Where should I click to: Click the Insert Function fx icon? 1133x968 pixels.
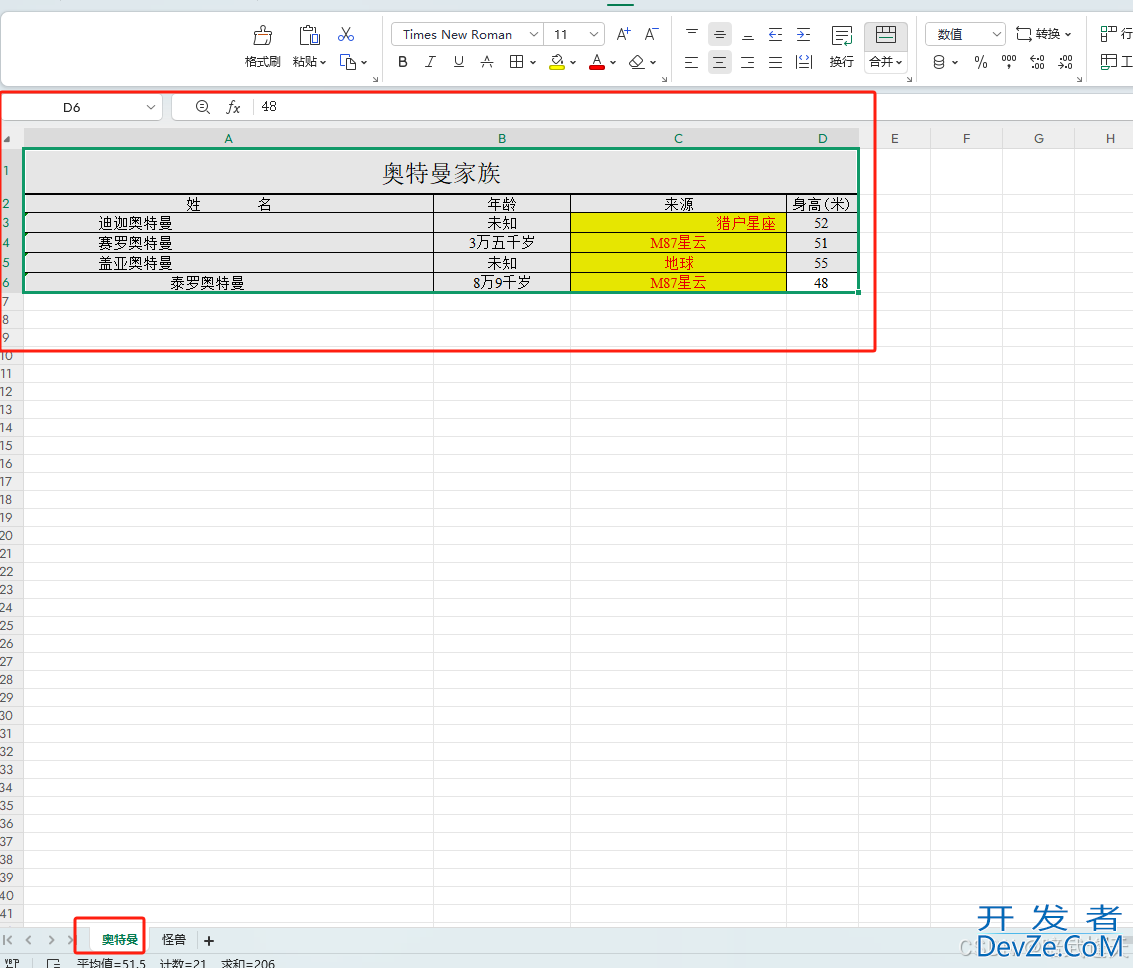pyautogui.click(x=233, y=107)
